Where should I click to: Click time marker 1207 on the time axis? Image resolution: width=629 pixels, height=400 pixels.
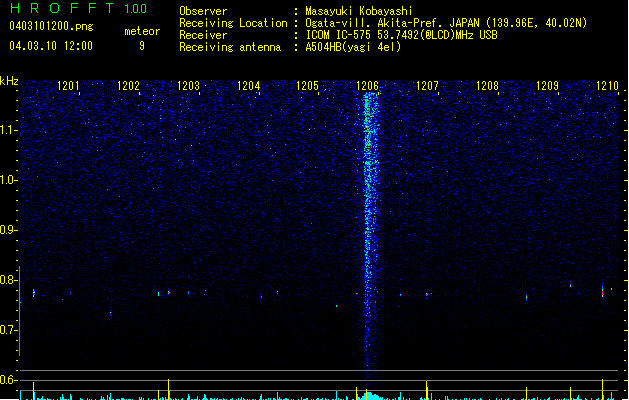(x=427, y=86)
